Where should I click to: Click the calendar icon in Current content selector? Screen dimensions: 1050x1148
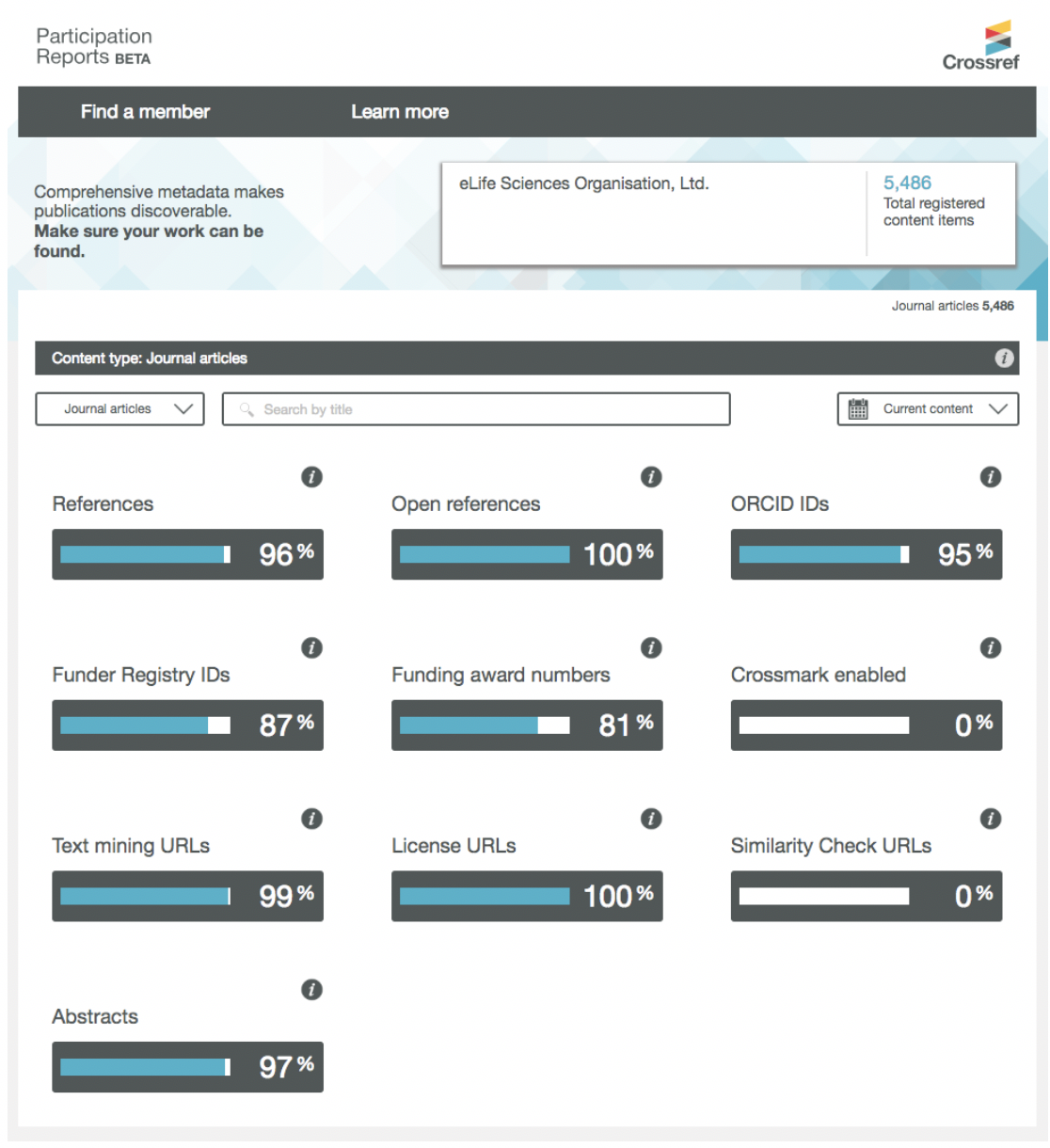(857, 408)
